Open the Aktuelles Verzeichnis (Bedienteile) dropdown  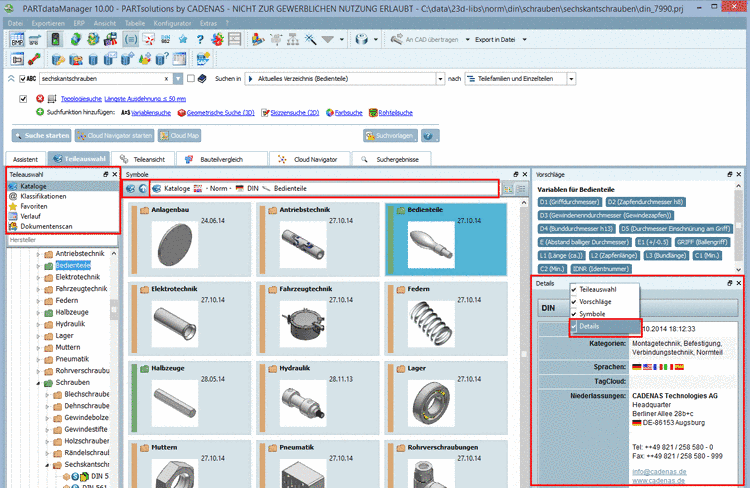(x=441, y=79)
